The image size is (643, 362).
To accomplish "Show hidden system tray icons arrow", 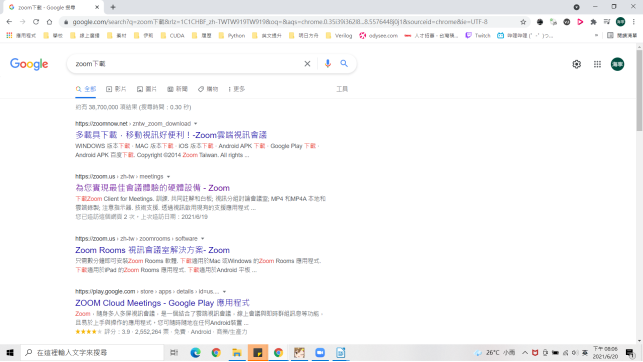I will pyautogui.click(x=524, y=353).
